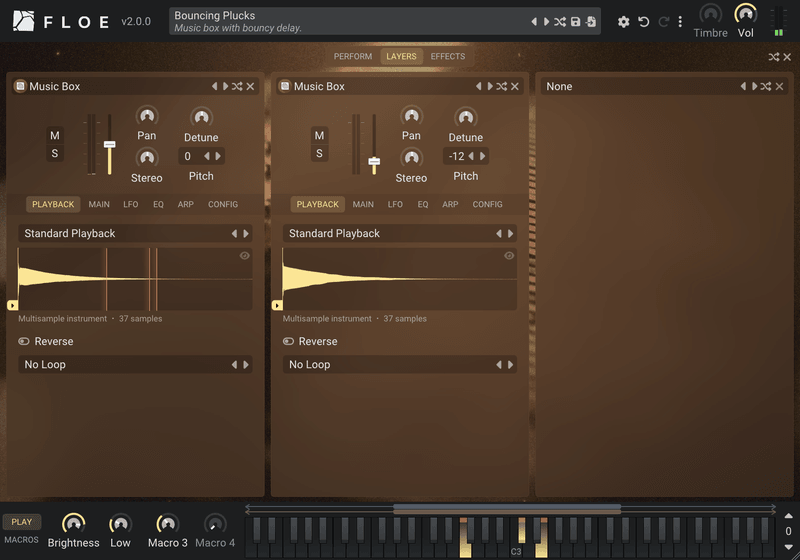Randomise second layer's instrument
This screenshot has width=800, height=560.
click(x=502, y=86)
